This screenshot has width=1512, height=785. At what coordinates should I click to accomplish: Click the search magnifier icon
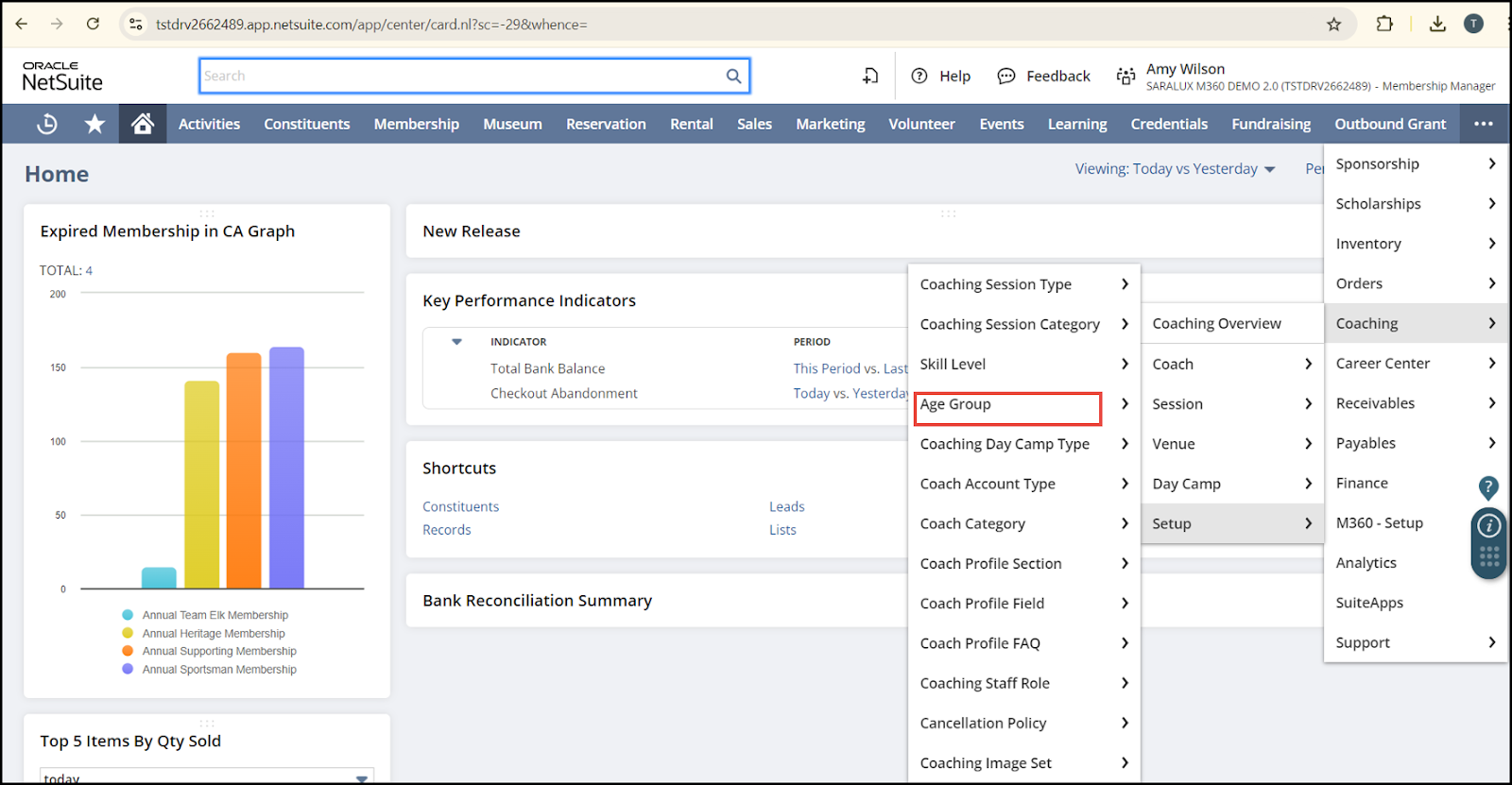pos(733,77)
